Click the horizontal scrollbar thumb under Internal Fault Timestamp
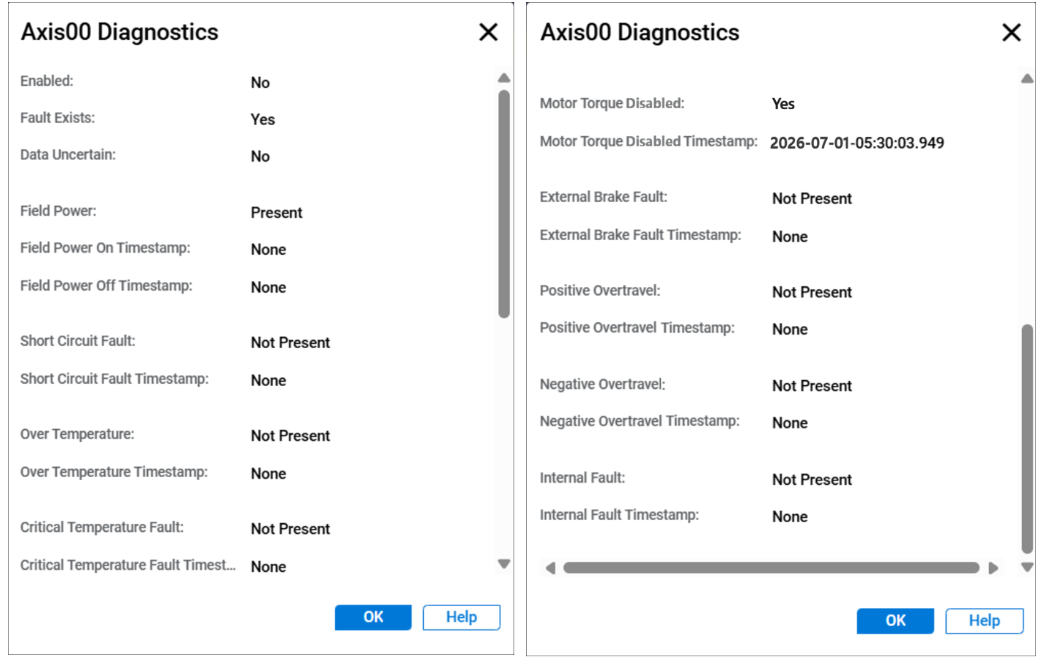The height and width of the screenshot is (660, 1050). click(x=771, y=568)
